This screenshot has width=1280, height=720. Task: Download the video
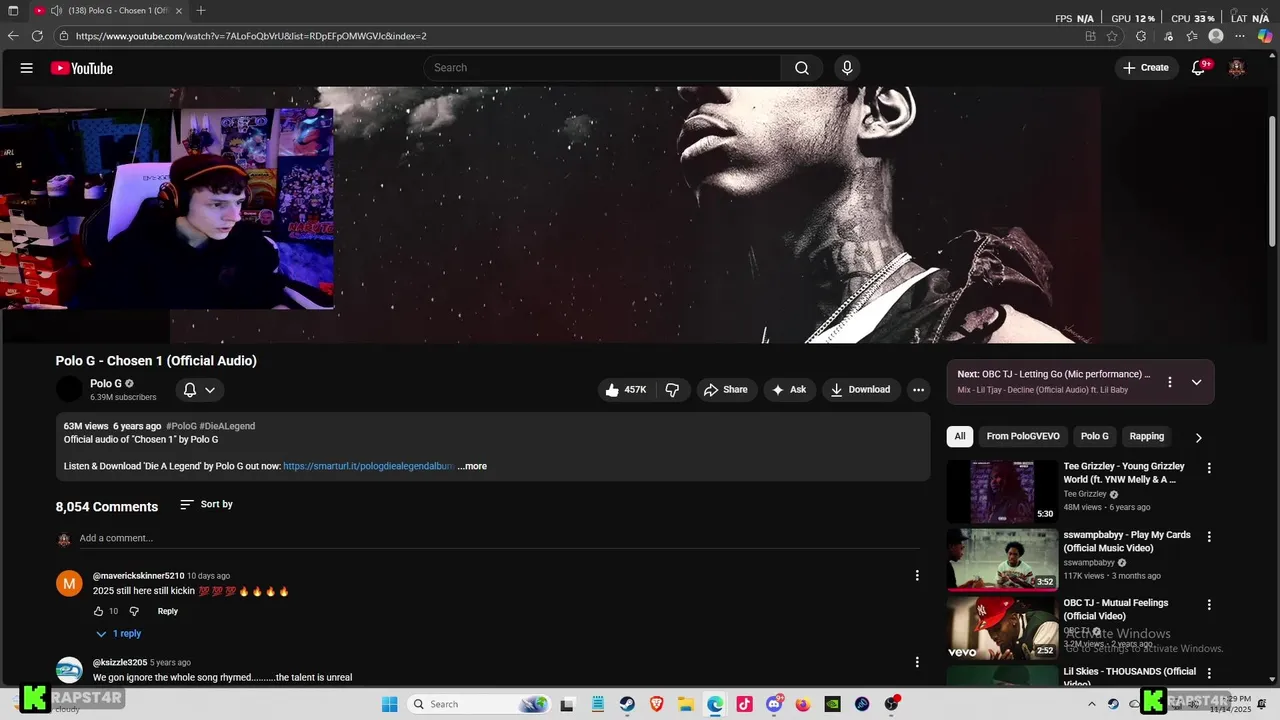(x=860, y=390)
